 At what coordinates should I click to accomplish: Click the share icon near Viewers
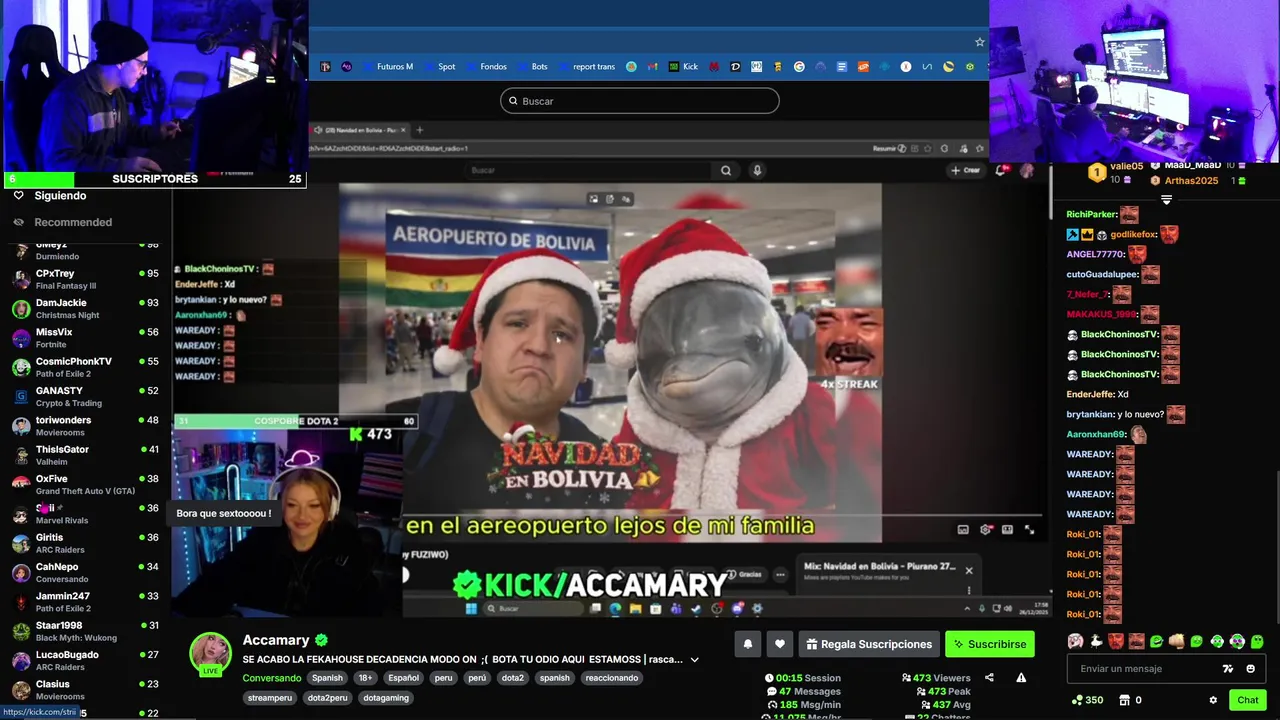tap(989, 678)
